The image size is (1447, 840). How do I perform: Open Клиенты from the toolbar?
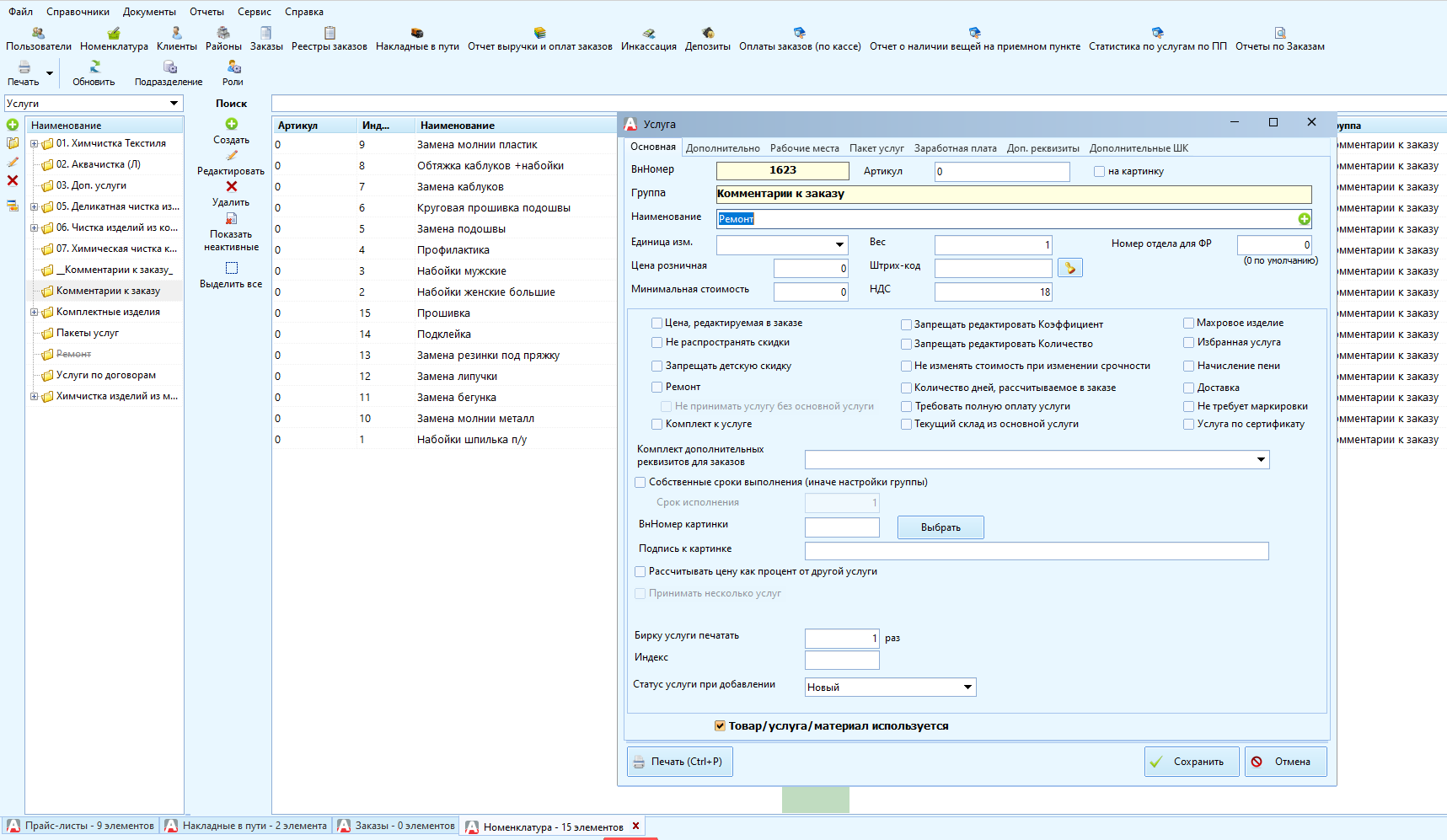(176, 34)
